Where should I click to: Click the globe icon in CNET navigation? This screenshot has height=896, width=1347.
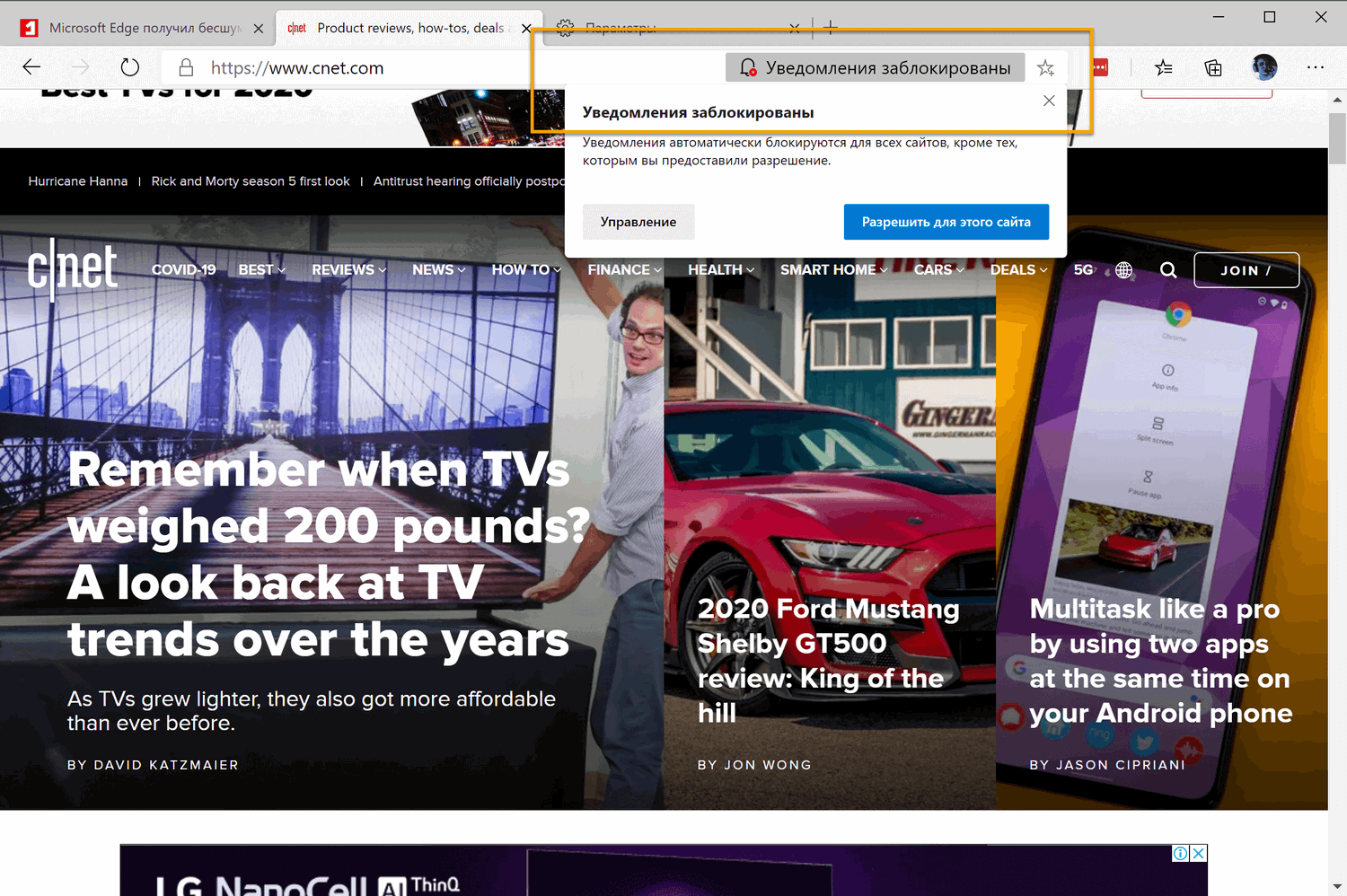[1123, 269]
